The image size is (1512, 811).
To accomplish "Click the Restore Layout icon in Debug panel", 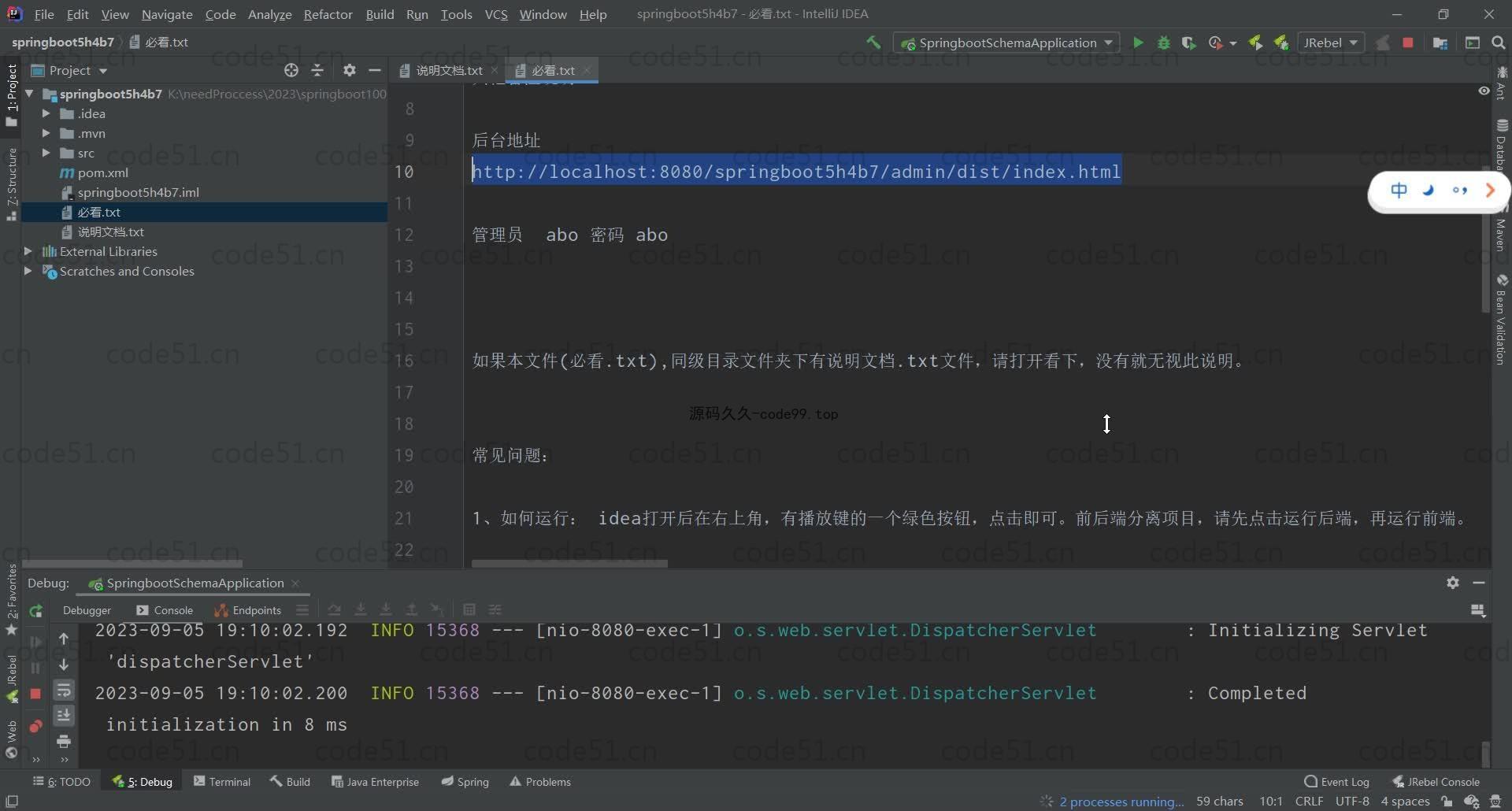I will (1478, 610).
